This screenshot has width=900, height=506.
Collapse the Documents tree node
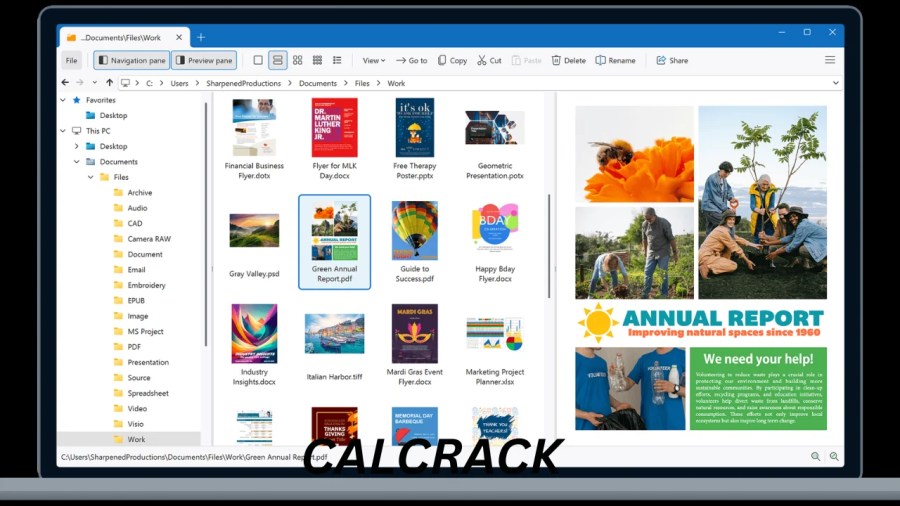pos(76,162)
